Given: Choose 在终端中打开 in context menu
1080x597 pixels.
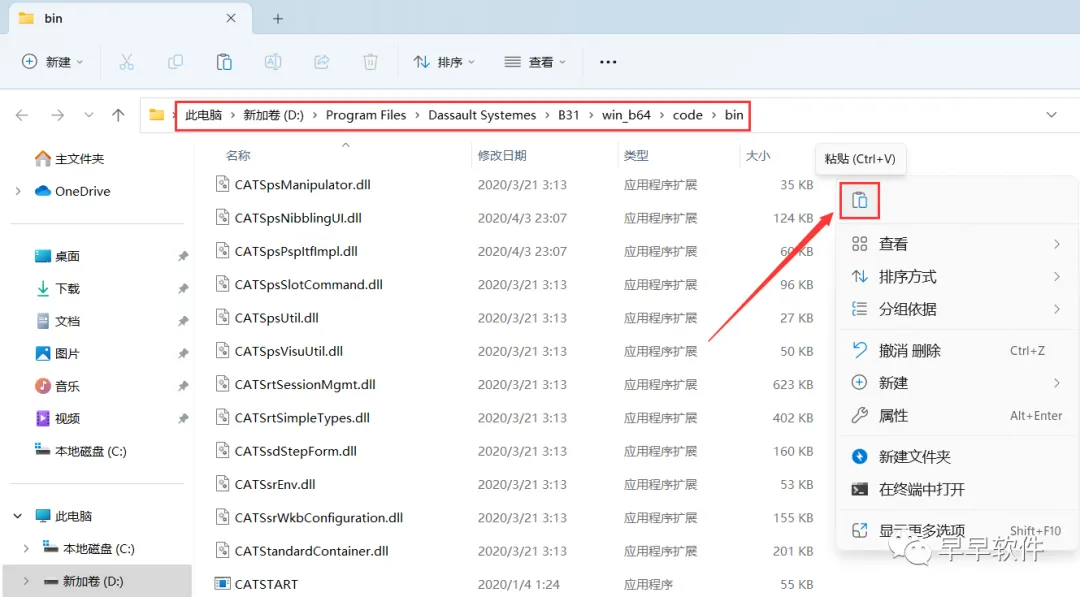Looking at the screenshot, I should point(957,490).
